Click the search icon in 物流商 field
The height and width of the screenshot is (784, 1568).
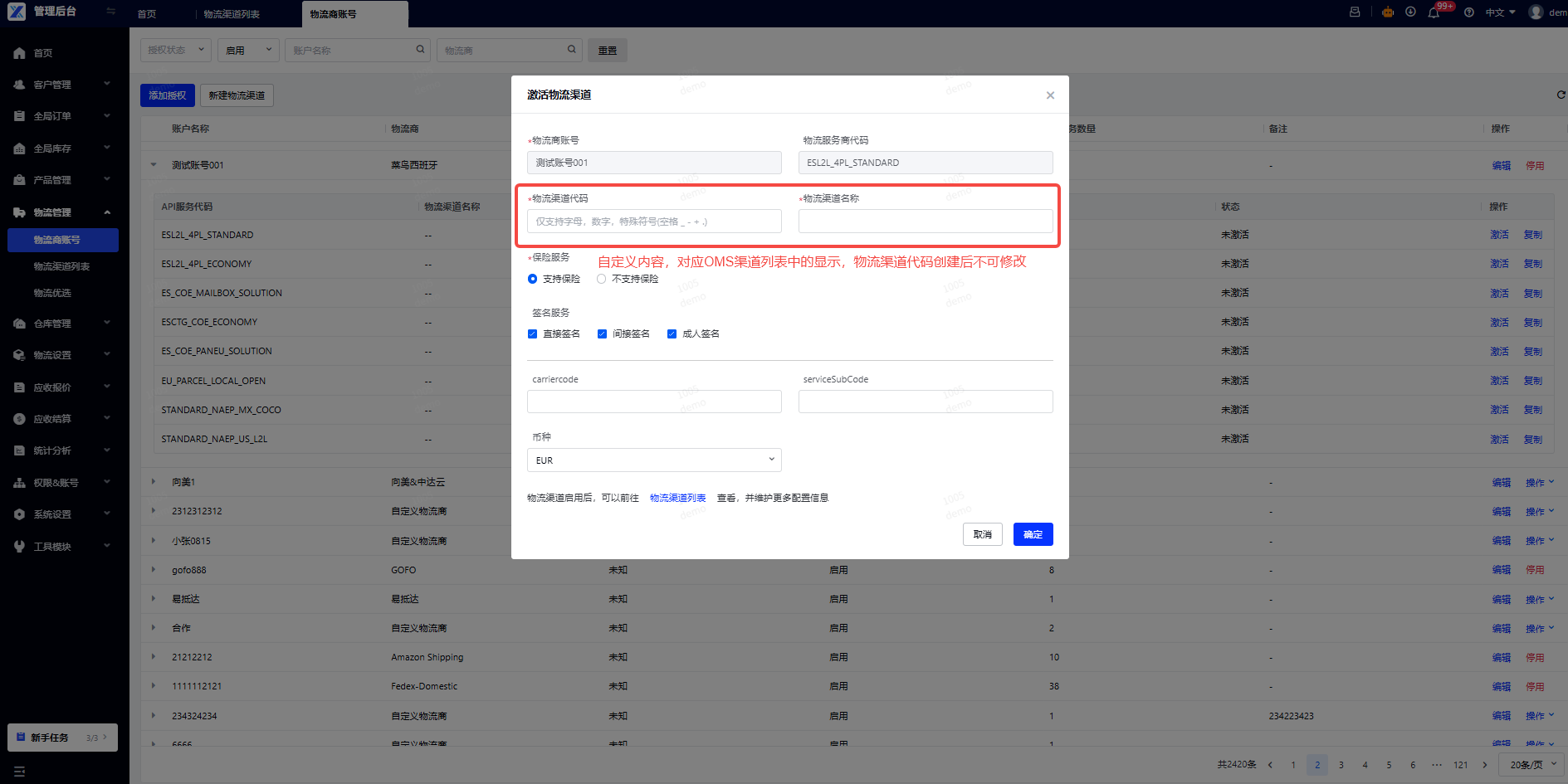pyautogui.click(x=572, y=50)
